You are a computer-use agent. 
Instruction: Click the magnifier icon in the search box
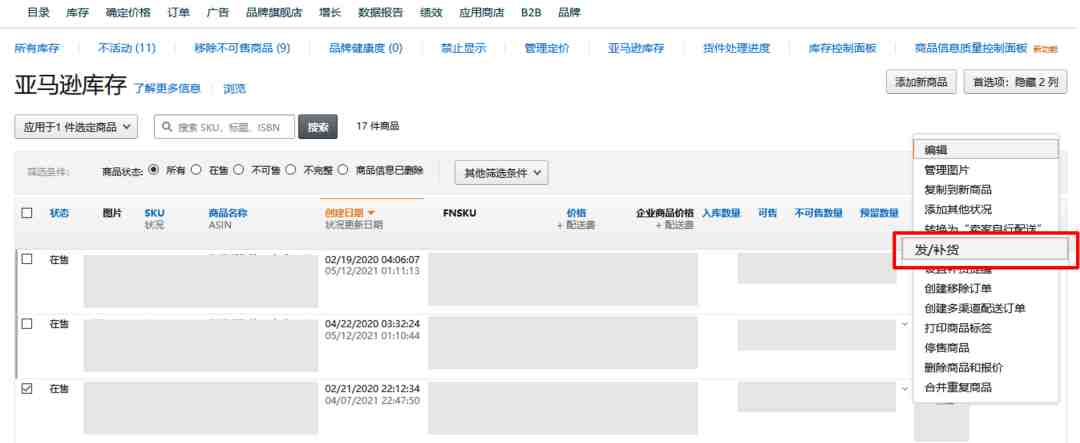166,127
